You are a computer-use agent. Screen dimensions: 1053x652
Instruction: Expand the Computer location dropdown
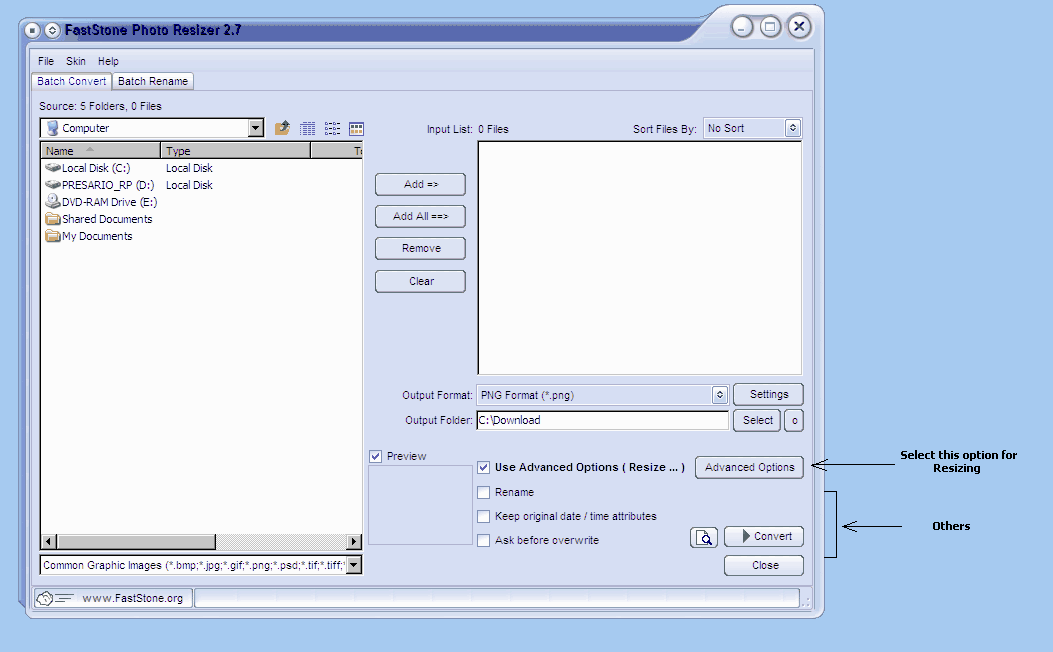(255, 128)
